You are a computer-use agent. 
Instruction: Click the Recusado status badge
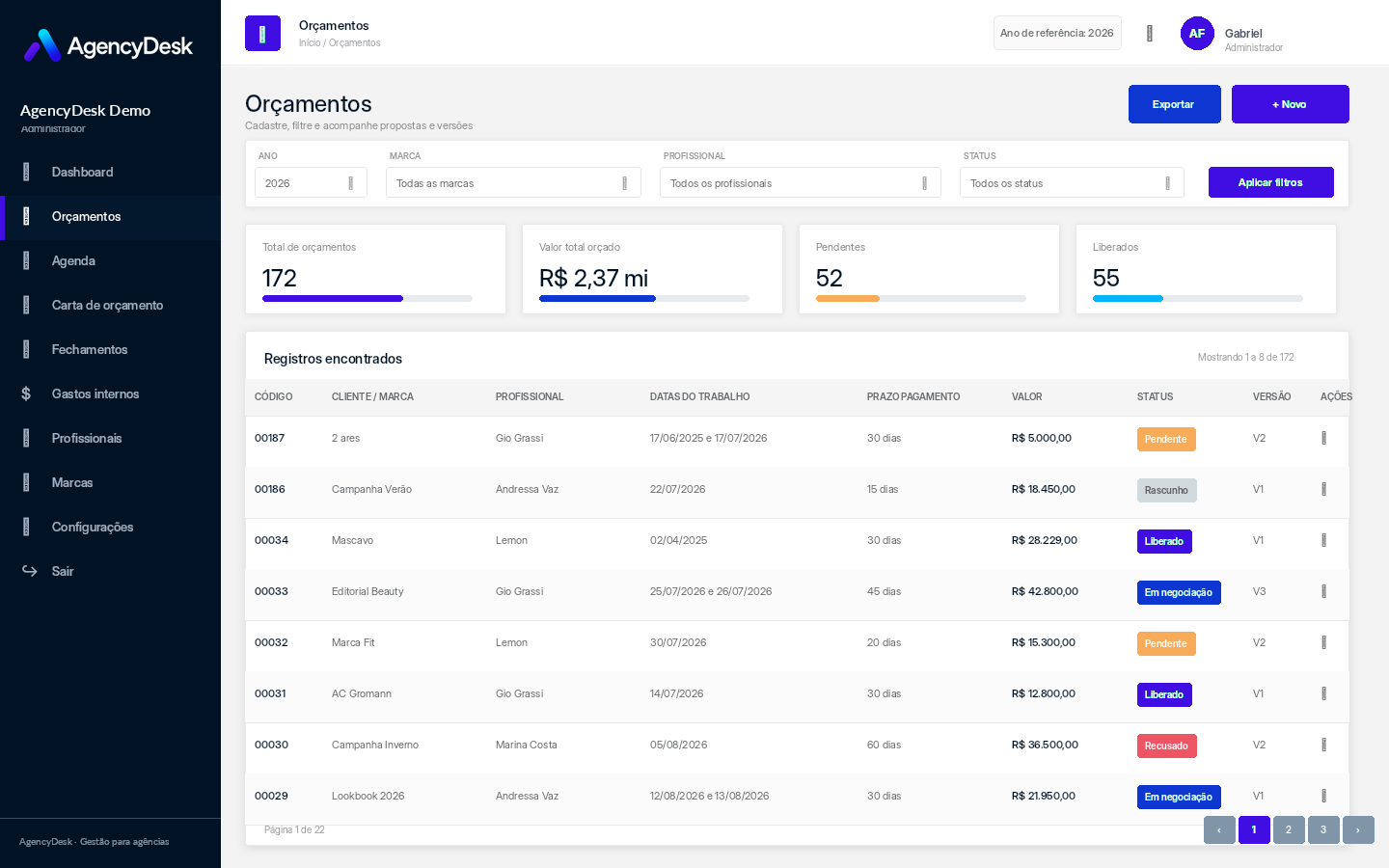[1167, 746]
